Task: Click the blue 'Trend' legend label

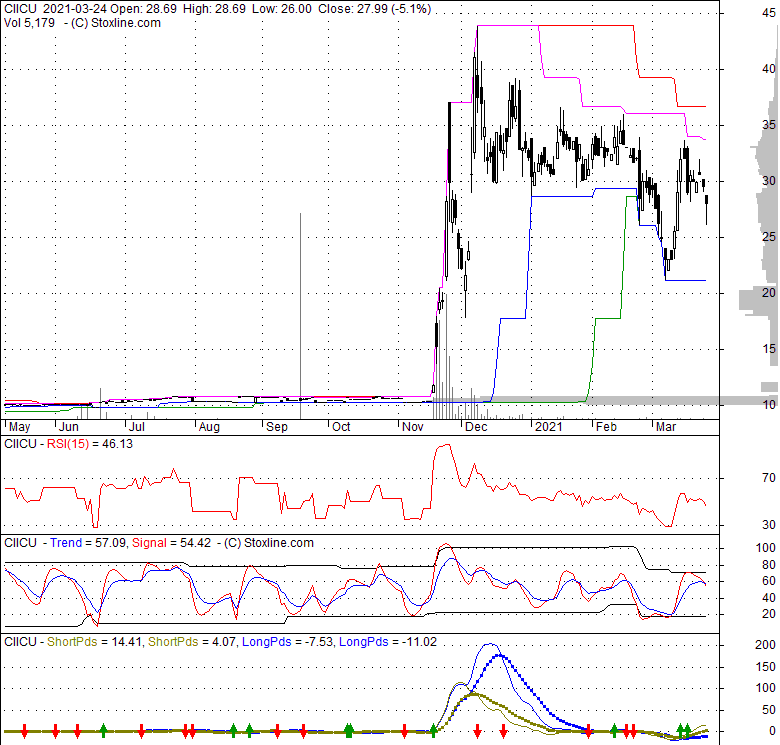Action: point(66,543)
